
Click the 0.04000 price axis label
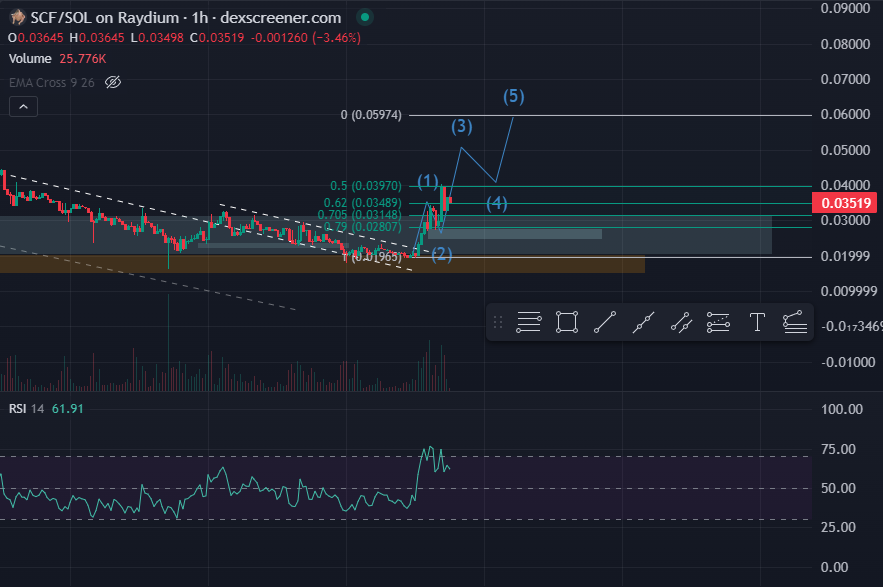coord(845,185)
